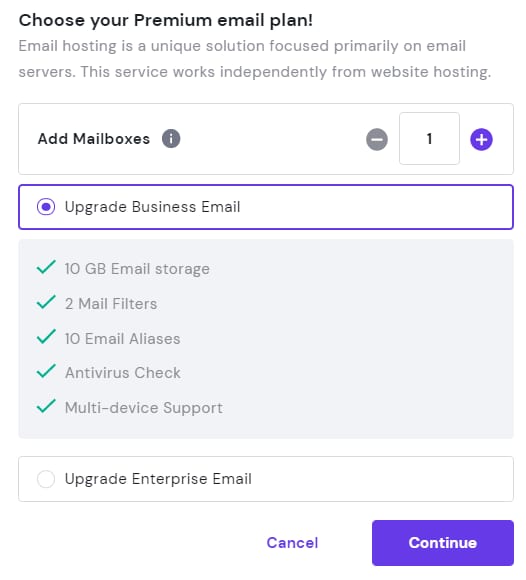Click the info icon beside Add Mailboxes
The image size is (526, 580).
pyautogui.click(x=171, y=139)
